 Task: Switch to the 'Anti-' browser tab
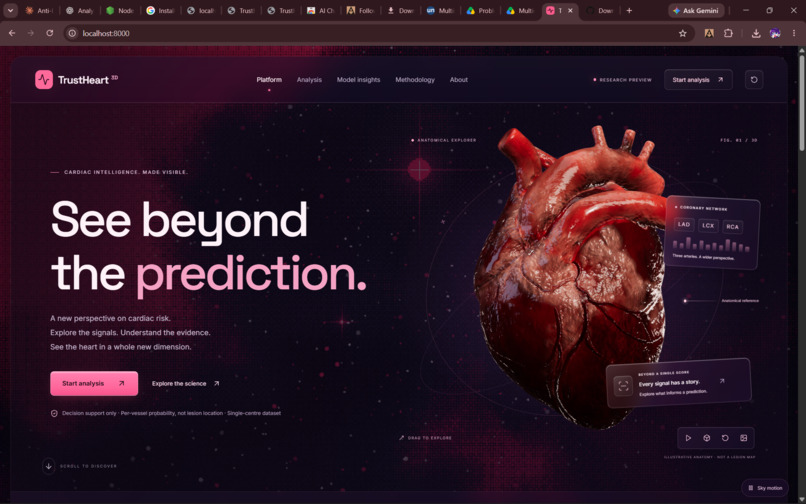pyautogui.click(x=39, y=10)
